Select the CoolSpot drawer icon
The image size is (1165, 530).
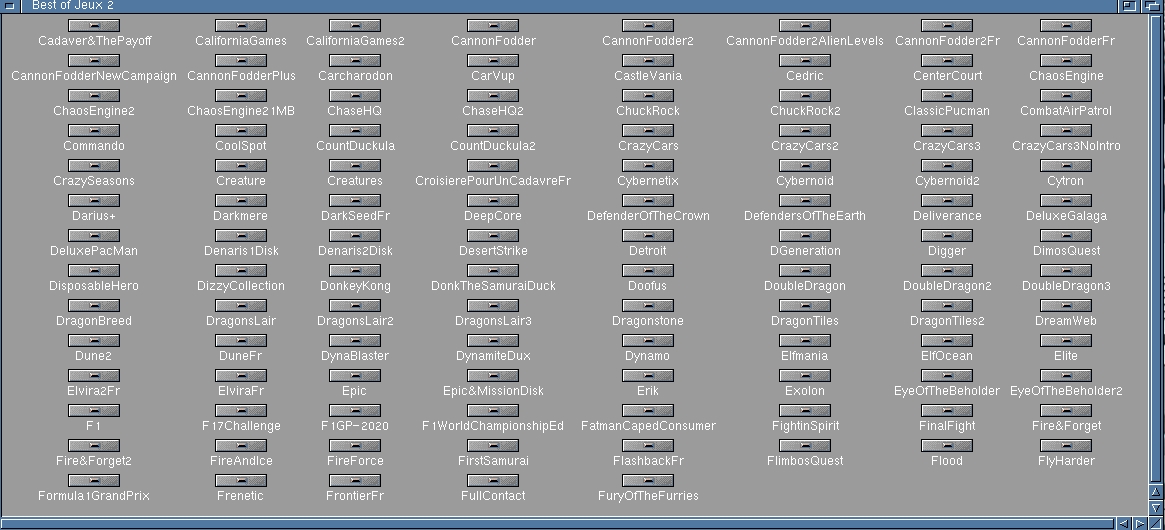click(x=241, y=130)
